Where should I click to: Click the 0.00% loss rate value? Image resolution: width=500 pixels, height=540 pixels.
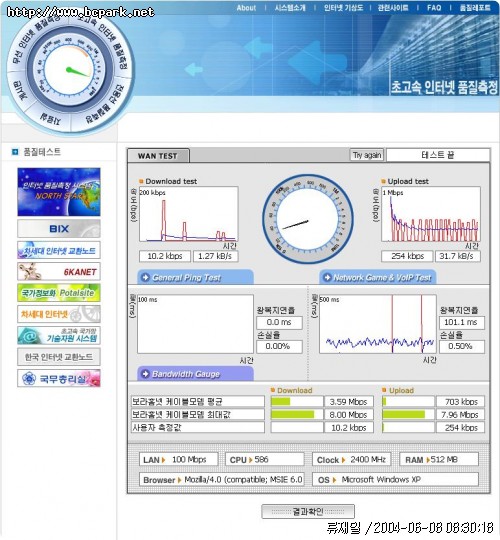[x=279, y=346]
